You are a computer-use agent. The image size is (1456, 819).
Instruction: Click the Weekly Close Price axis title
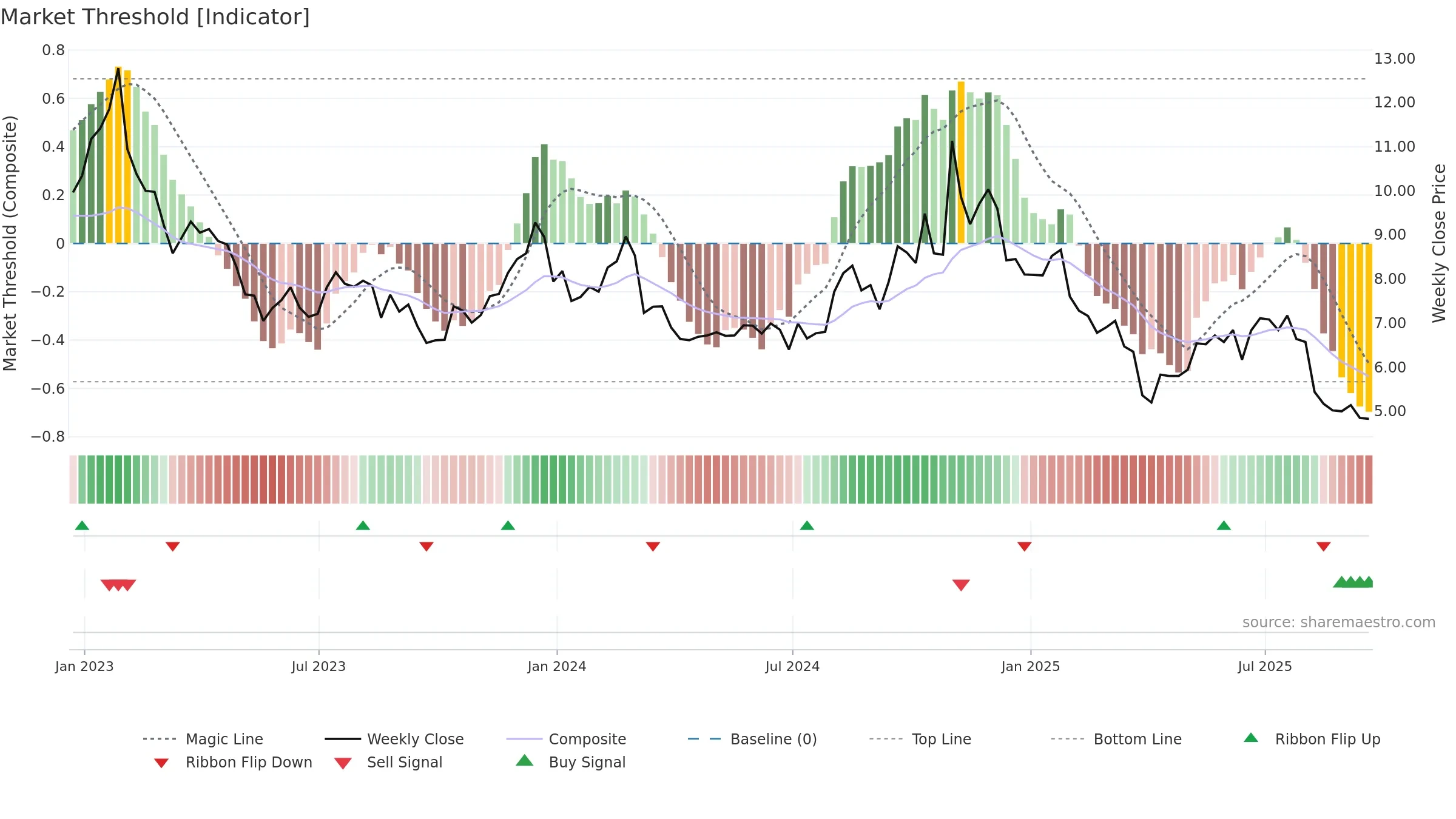[x=1439, y=243]
